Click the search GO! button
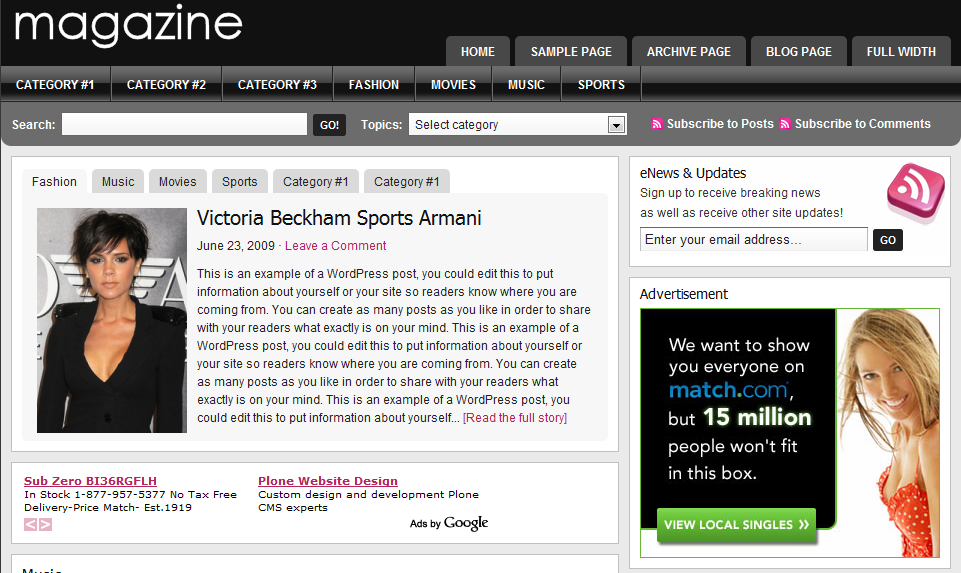 click(x=329, y=125)
